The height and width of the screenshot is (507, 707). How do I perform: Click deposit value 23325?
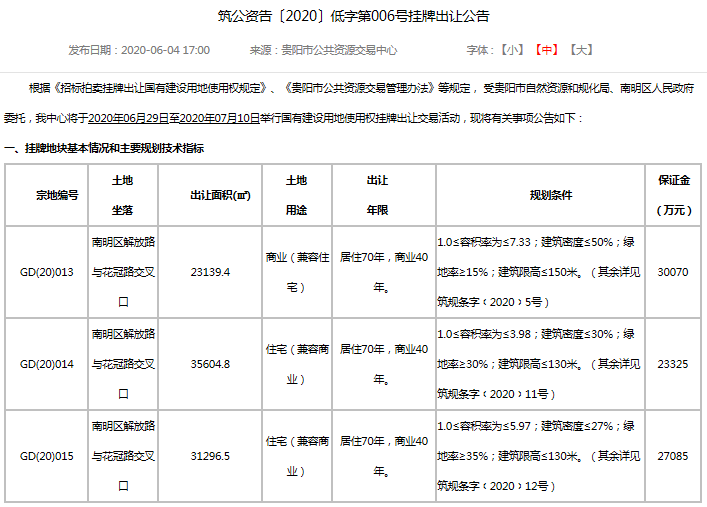pos(673,364)
